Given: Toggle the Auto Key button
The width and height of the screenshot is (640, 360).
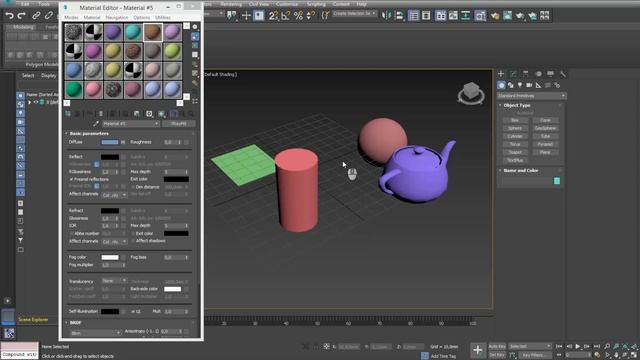Looking at the screenshot, I should tap(497, 346).
